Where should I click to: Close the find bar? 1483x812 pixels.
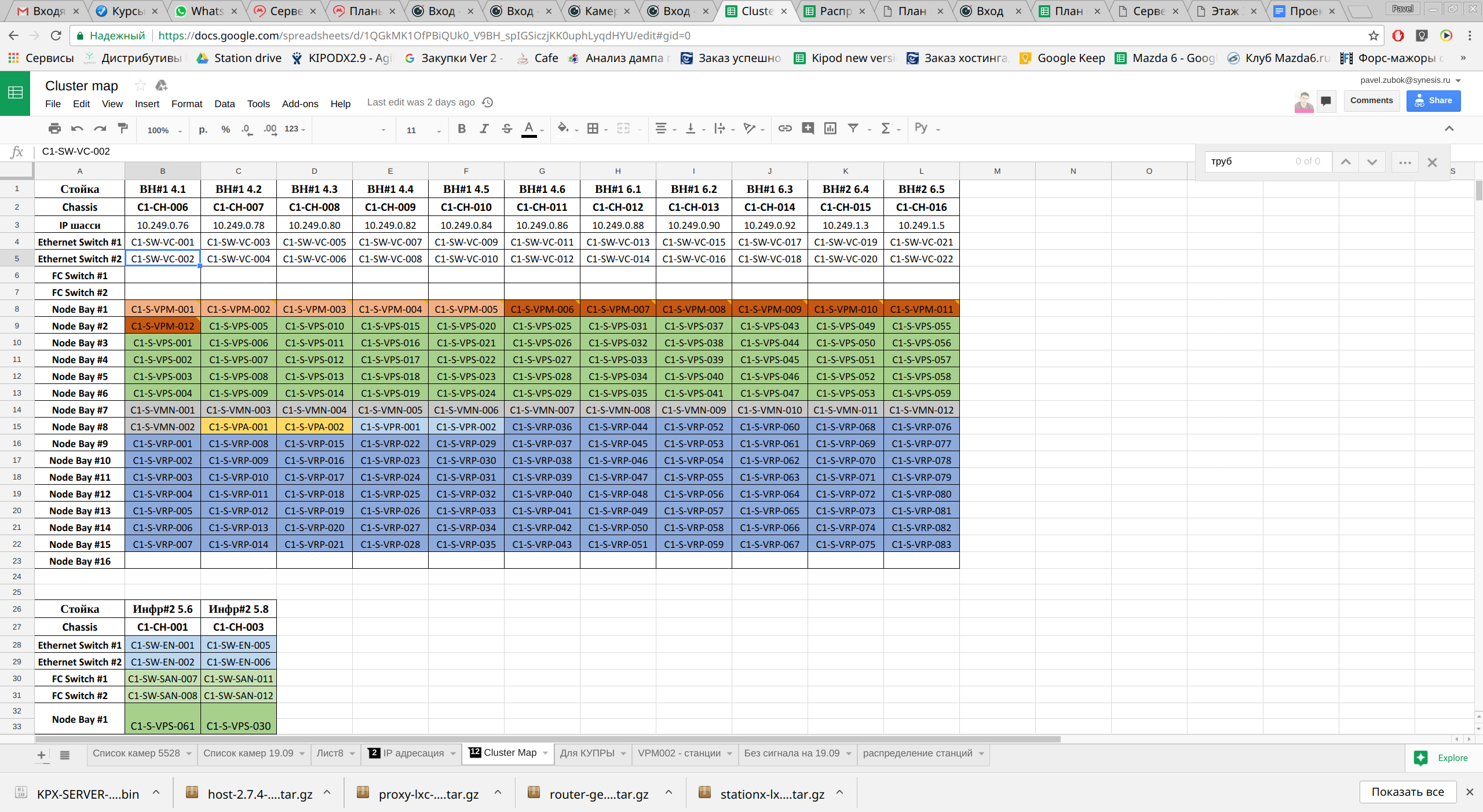[1432, 162]
